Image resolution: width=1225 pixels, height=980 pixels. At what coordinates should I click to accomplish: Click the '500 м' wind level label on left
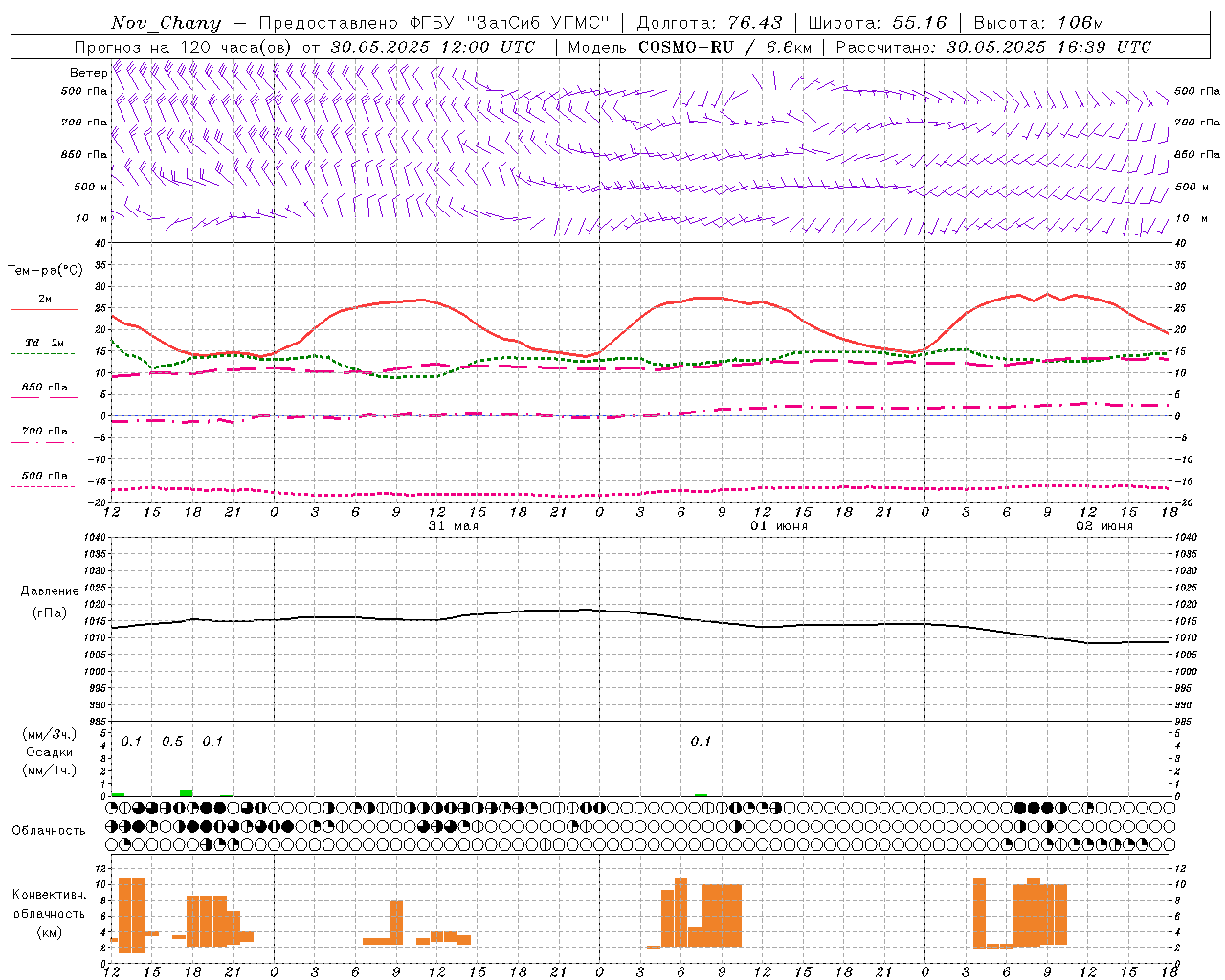[91, 187]
